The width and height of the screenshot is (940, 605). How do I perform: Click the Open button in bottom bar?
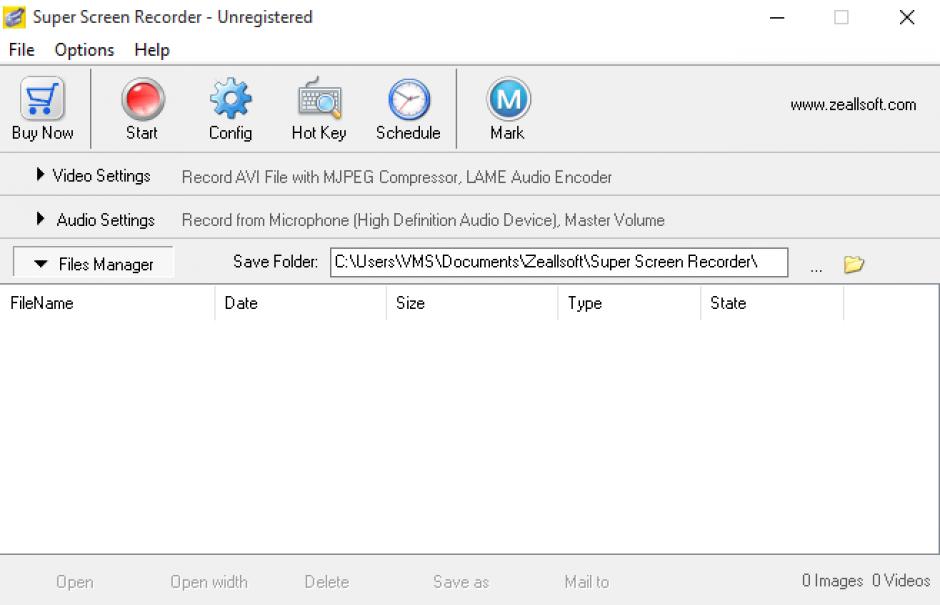pyautogui.click(x=74, y=582)
